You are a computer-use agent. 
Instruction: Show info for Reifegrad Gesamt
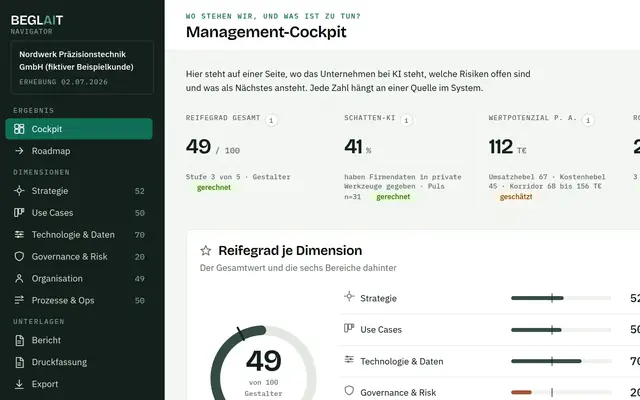(x=271, y=120)
